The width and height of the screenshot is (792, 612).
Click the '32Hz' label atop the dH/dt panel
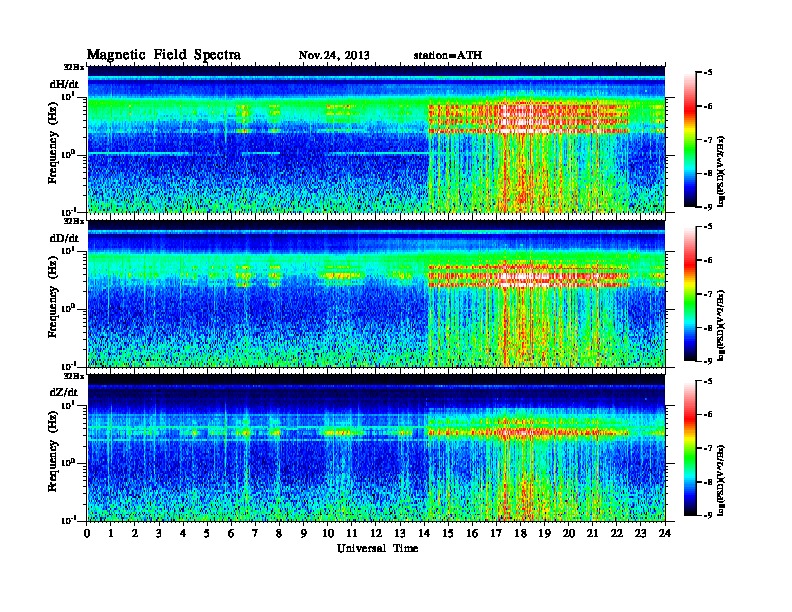click(74, 67)
